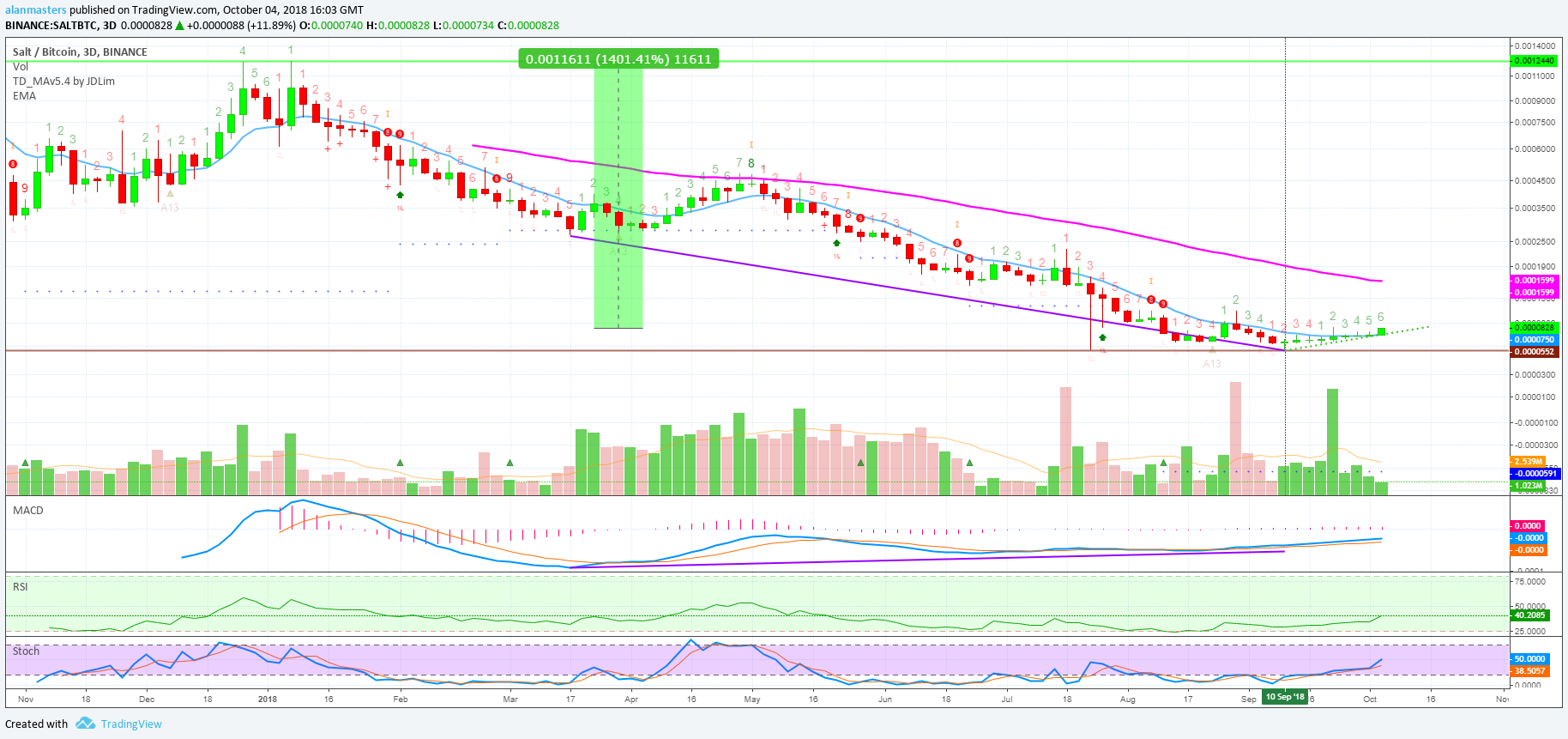Click the dark red 0.0000552 price tag
This screenshot has width=1568, height=739.
click(1534, 351)
